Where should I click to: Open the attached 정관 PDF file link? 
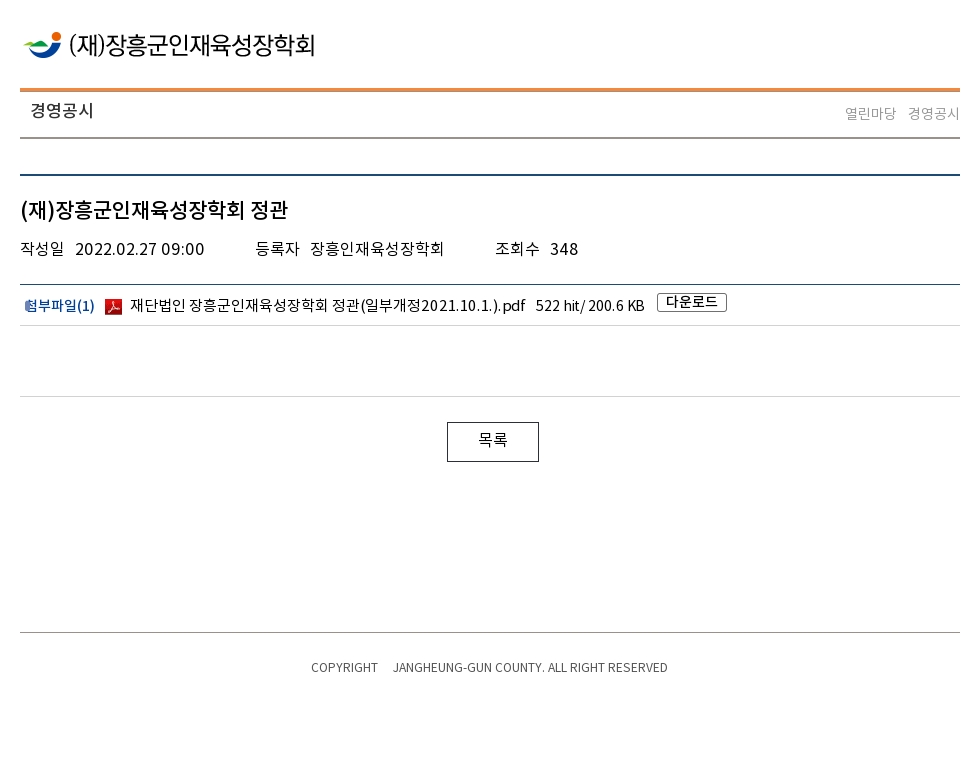pos(328,306)
